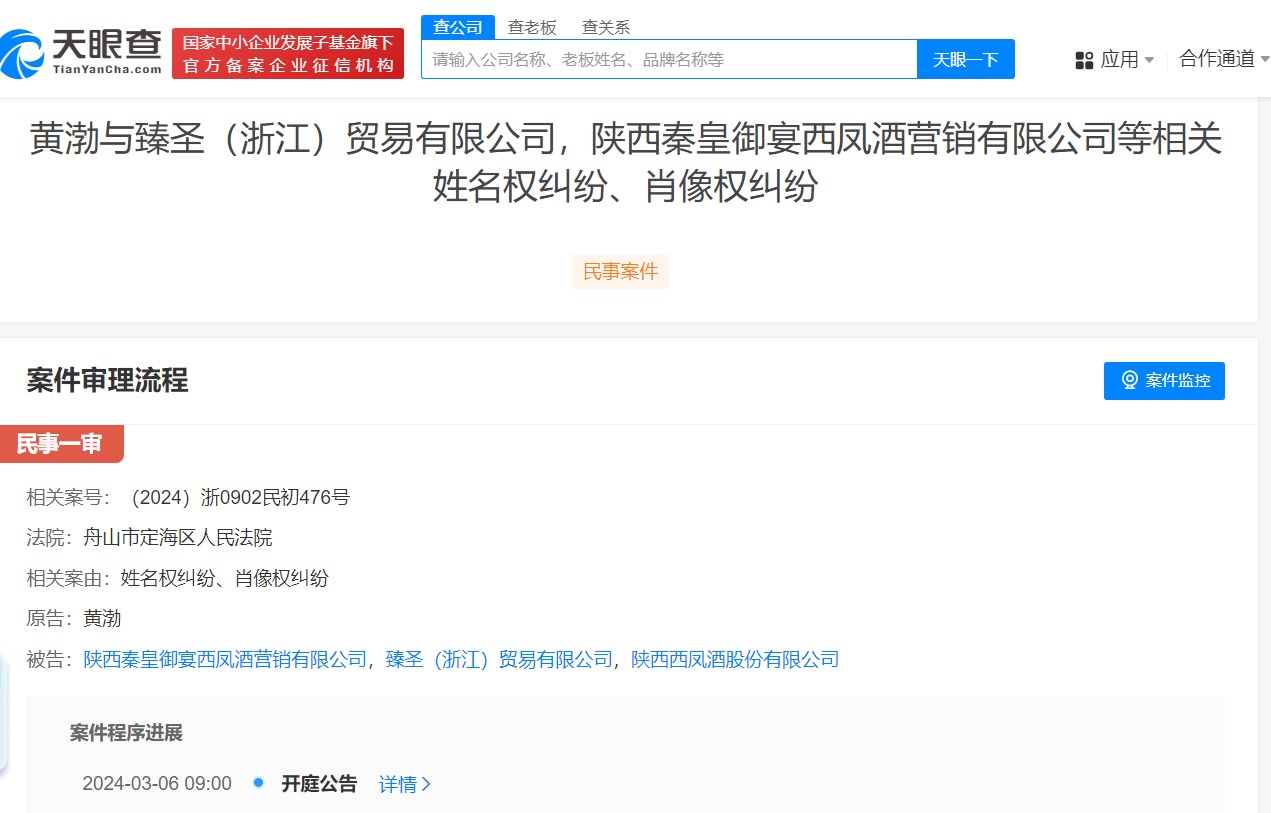Click the blue timeline dot for 开庭公告
This screenshot has width=1271, height=813.
(x=259, y=782)
